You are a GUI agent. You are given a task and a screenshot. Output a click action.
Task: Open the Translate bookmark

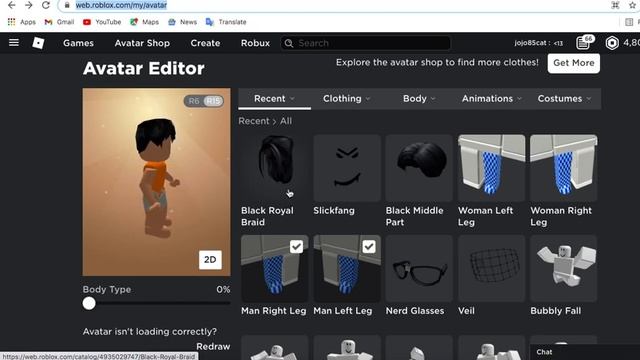click(226, 22)
